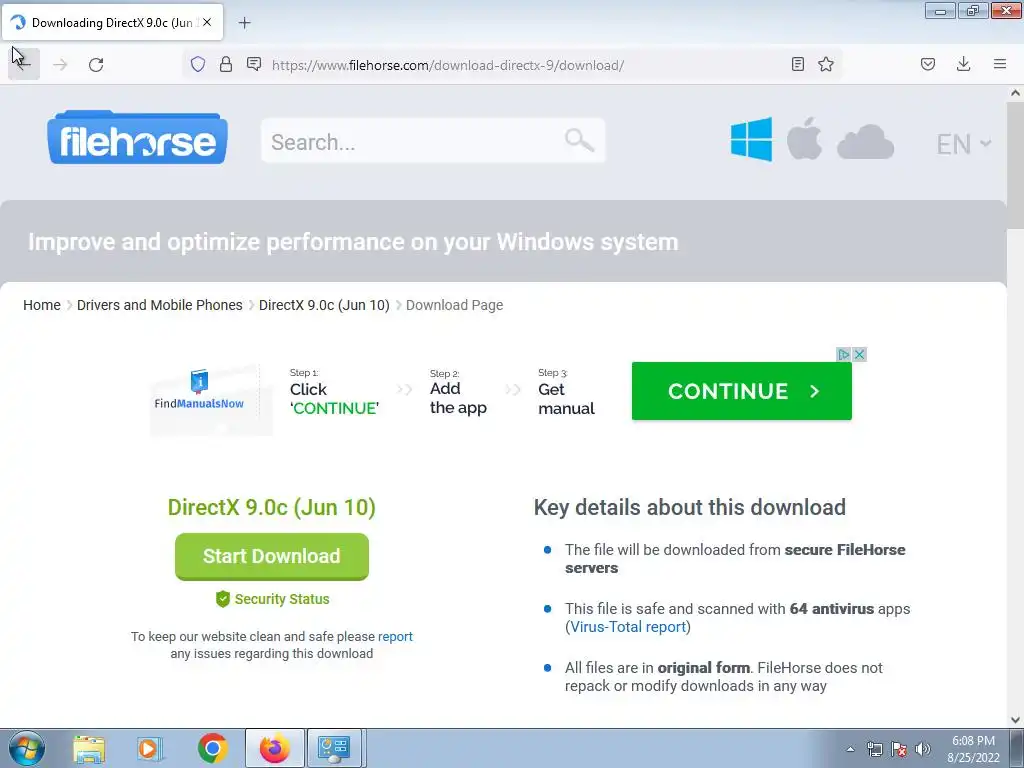Expand the EN language dropdown
This screenshot has width=1024, height=768.
point(963,144)
